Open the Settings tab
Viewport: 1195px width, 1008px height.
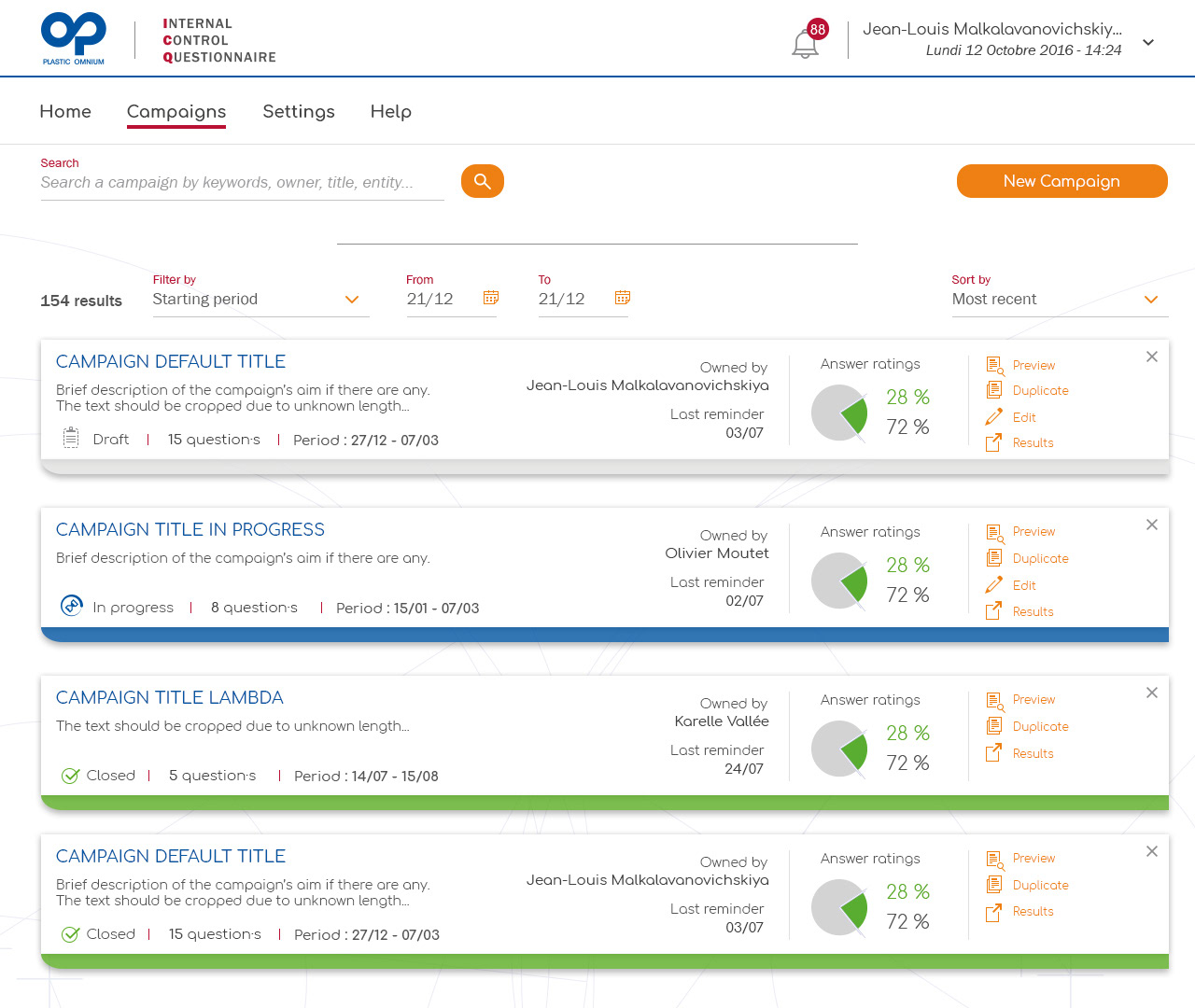tap(299, 112)
